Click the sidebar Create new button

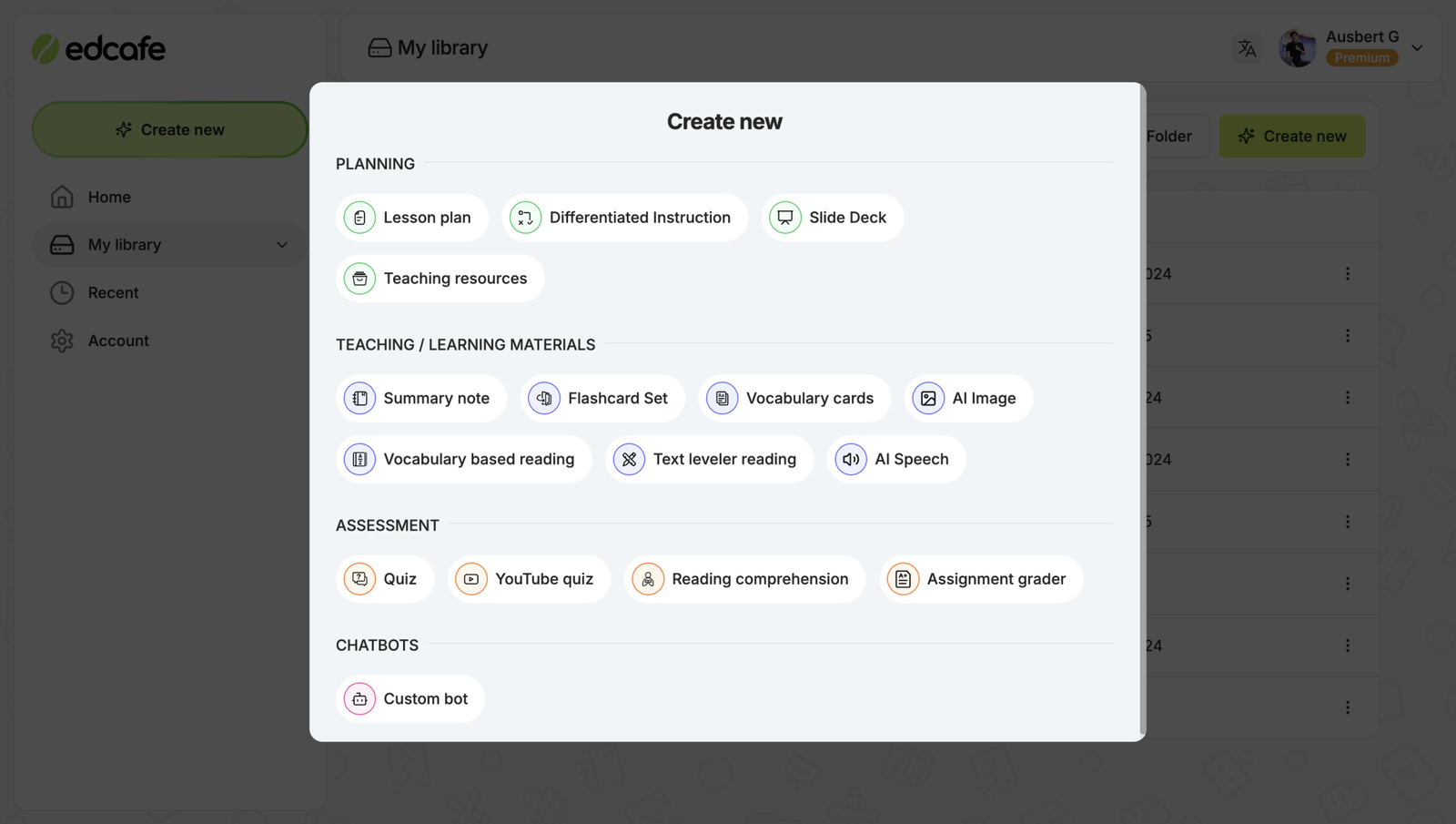pyautogui.click(x=170, y=130)
